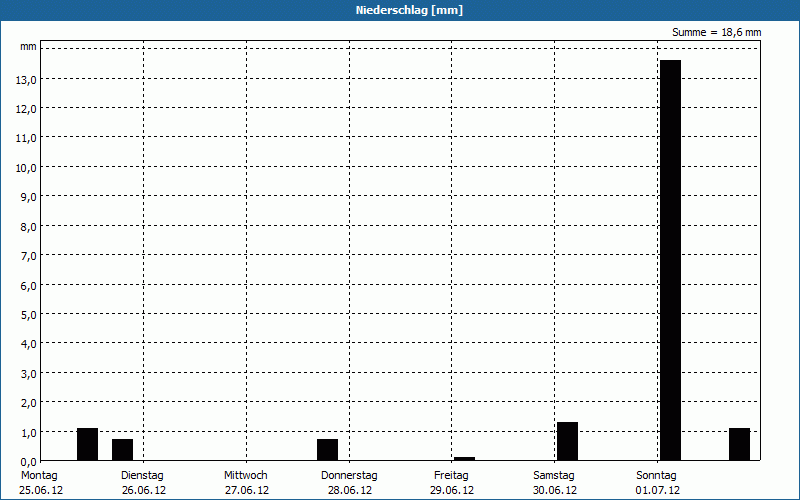Click the date 25.06.12
The image size is (800, 500).
(41, 490)
